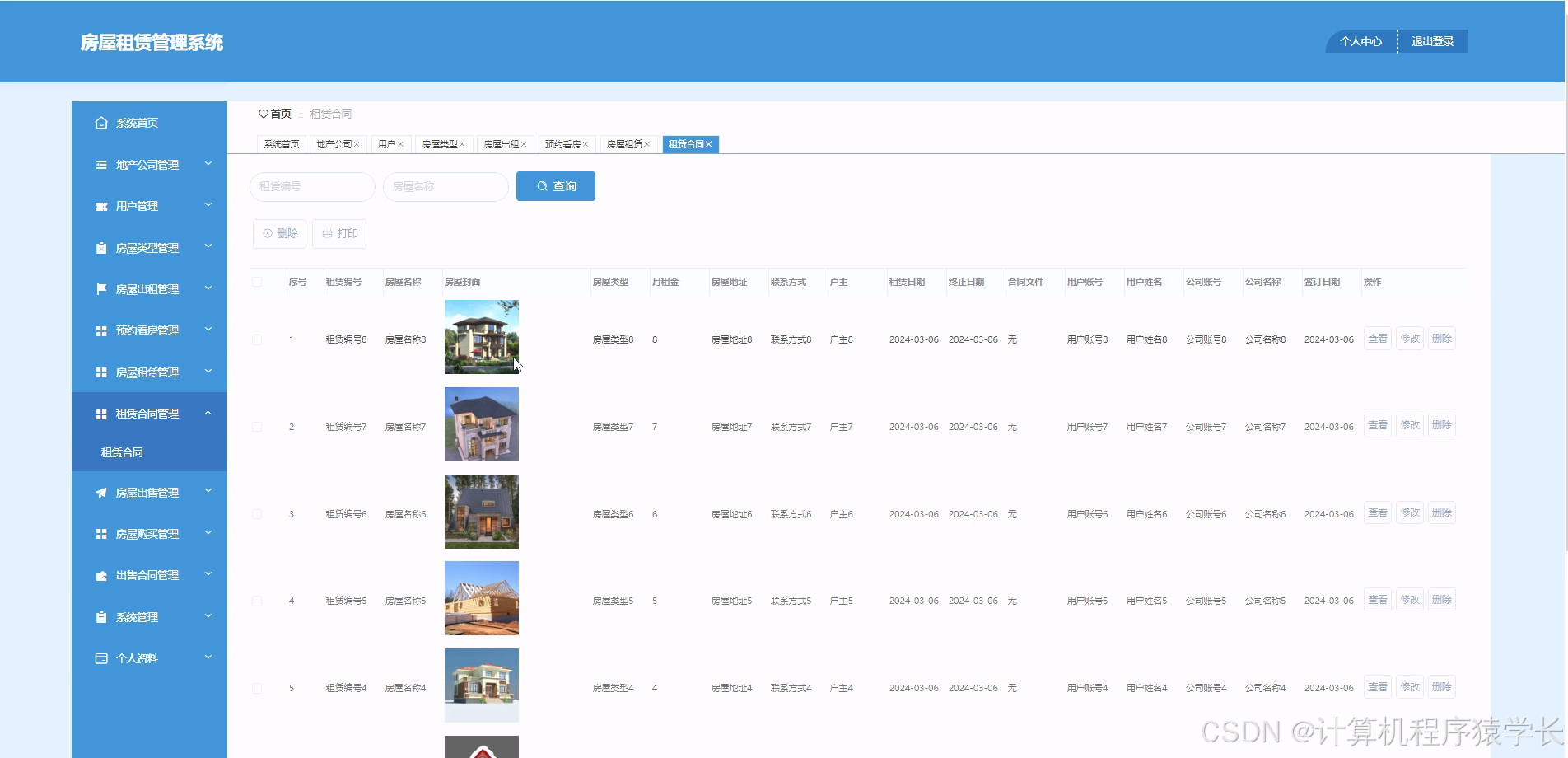The image size is (1568, 758).
Task: Click the grid icon beside 预约看房管理
Action: (101, 330)
